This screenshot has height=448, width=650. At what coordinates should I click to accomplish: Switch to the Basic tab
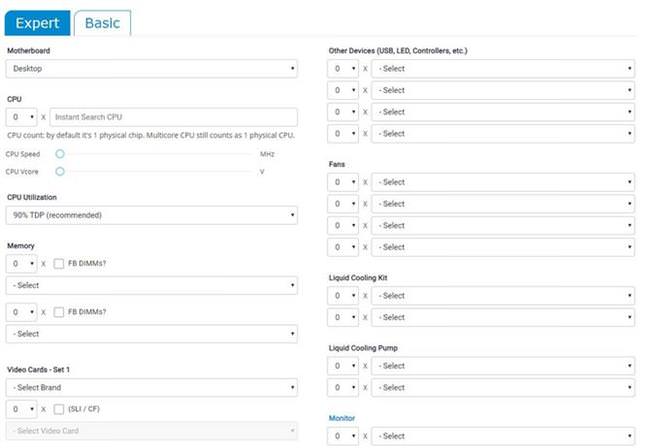point(102,23)
